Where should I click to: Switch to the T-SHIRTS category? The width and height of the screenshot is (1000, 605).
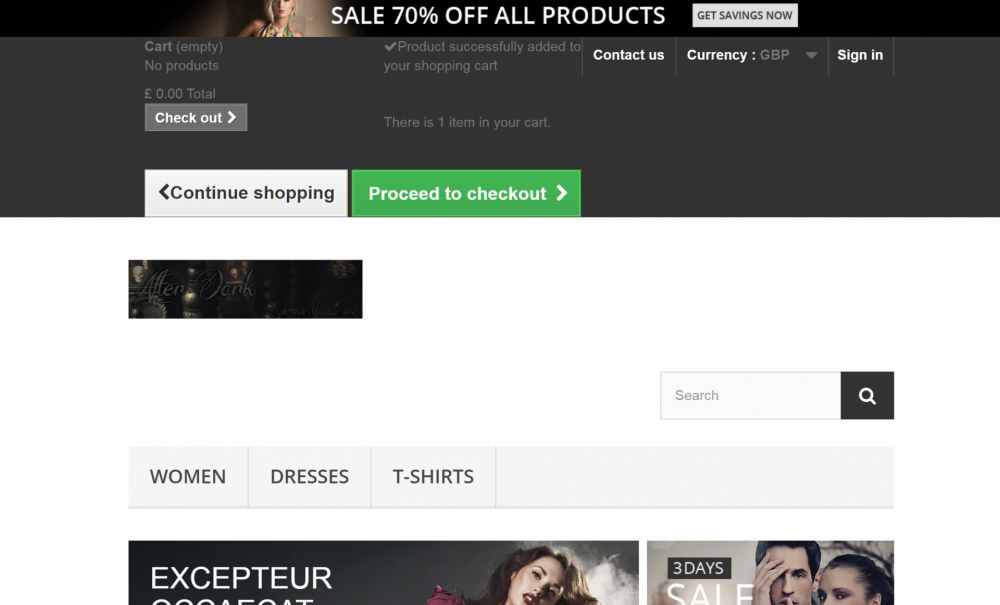(x=433, y=477)
